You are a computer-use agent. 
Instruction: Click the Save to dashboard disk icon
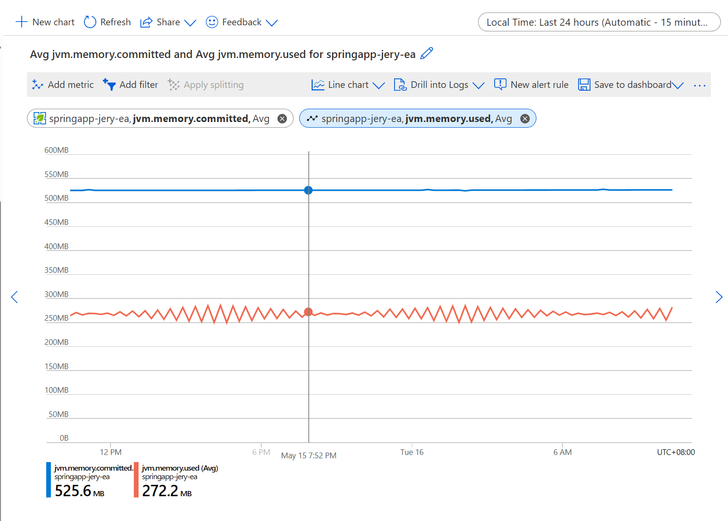coord(584,85)
